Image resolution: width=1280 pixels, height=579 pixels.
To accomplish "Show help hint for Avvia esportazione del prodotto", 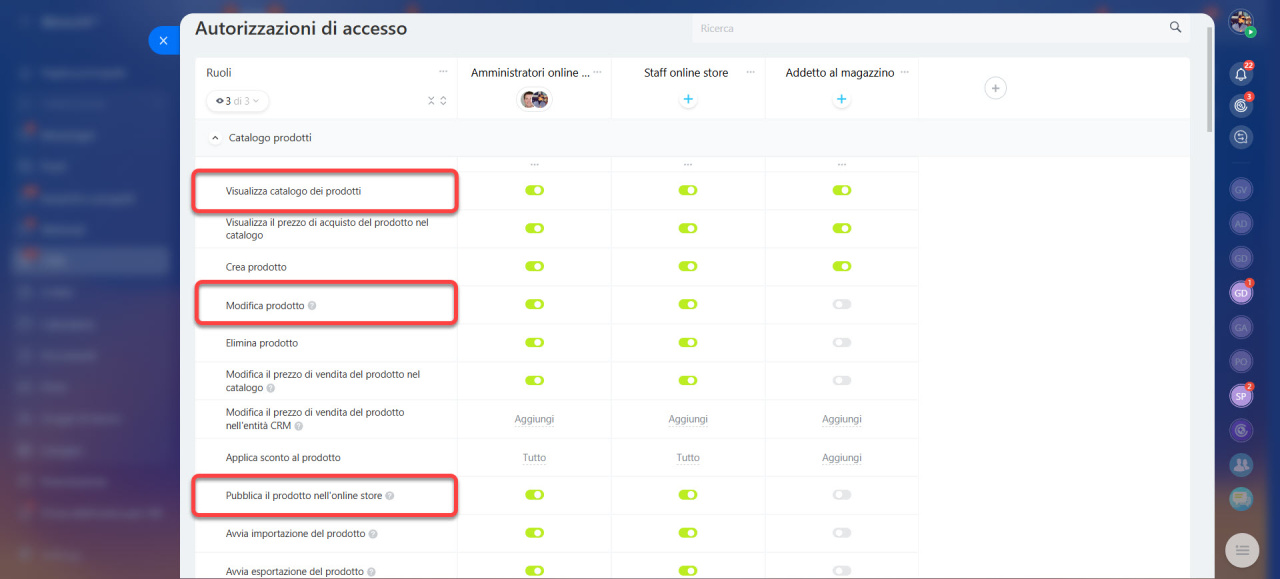I will [372, 572].
